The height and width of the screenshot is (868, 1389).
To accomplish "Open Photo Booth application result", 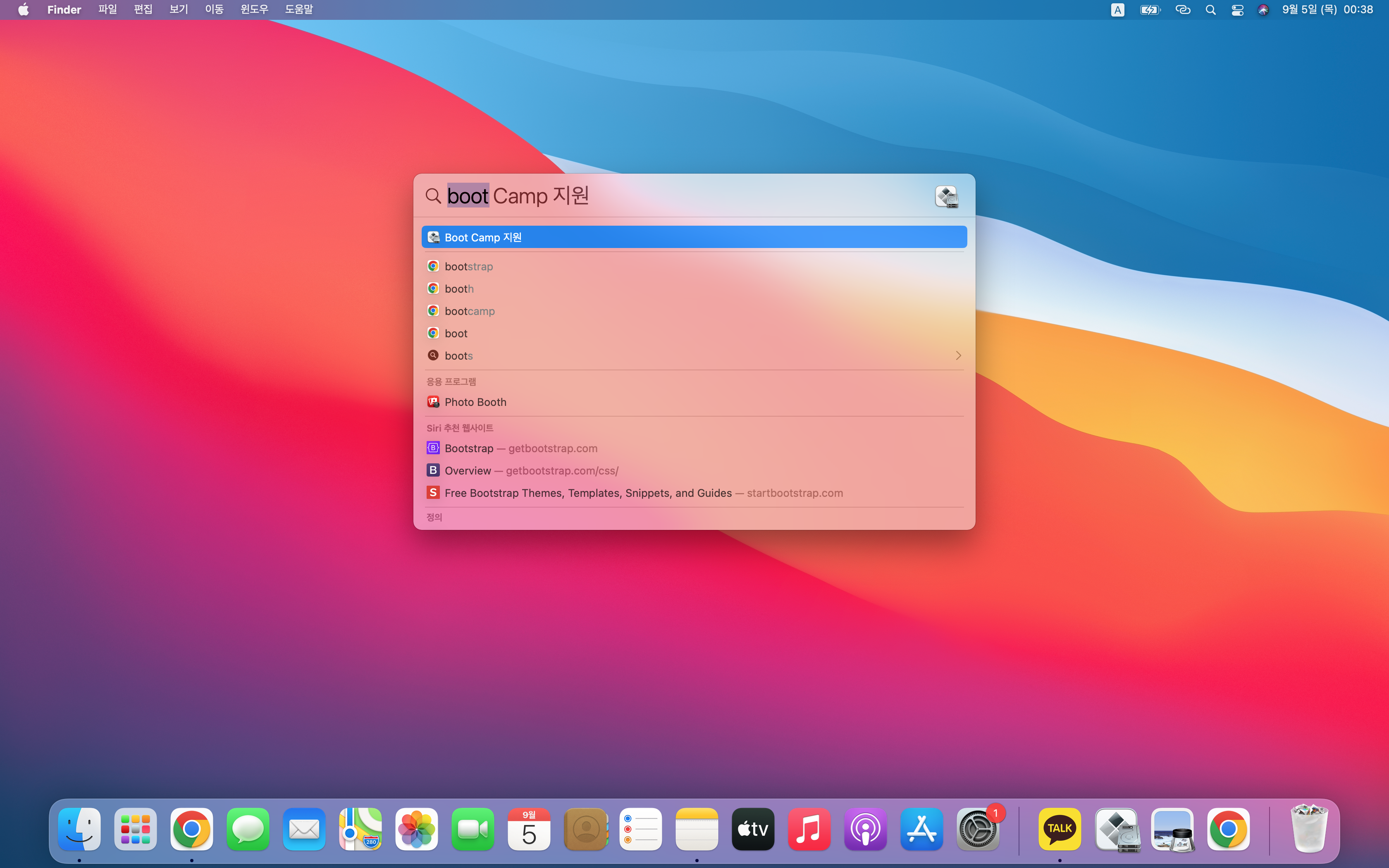I will click(x=475, y=402).
